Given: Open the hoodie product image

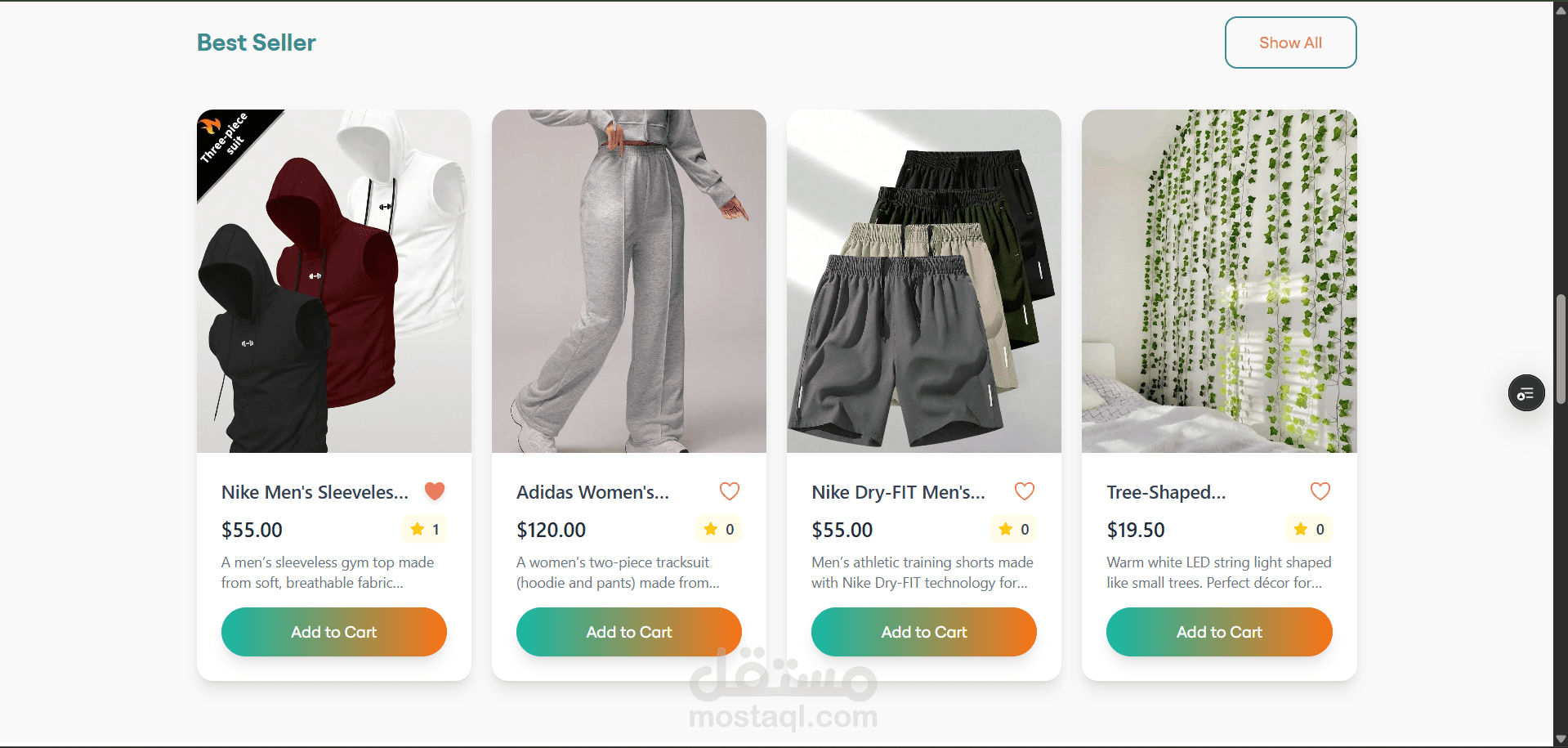Looking at the screenshot, I should 334,281.
